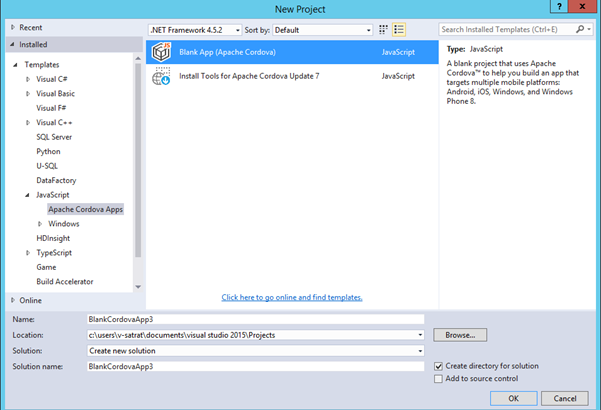
Task: Focus the Search Installed Templates box
Action: 507,29
